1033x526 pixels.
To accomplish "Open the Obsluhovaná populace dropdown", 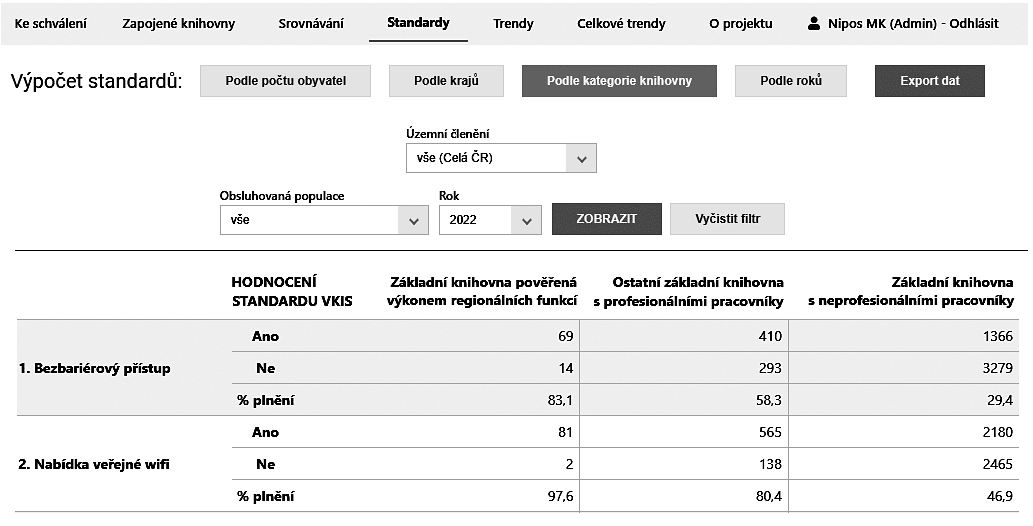I will (324, 220).
